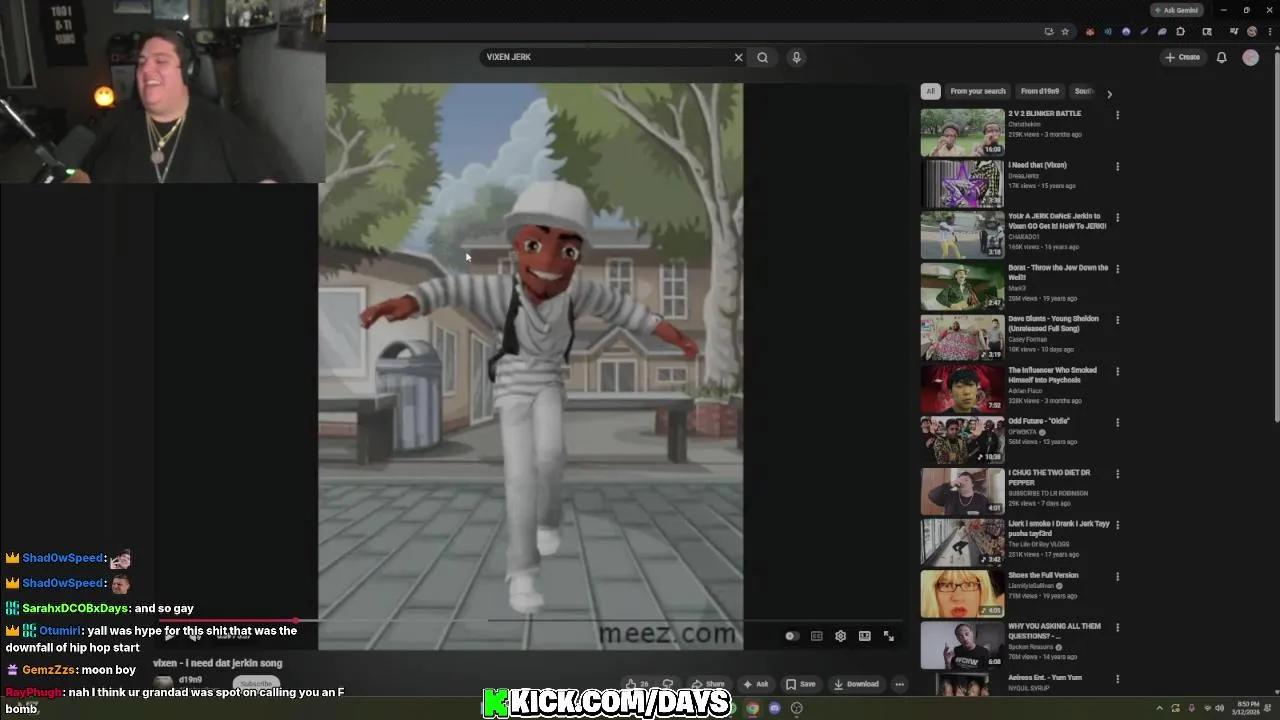This screenshot has width=1280, height=720.
Task: Click video title 'vixen - I need dat jerkin song'
Action: 217,663
